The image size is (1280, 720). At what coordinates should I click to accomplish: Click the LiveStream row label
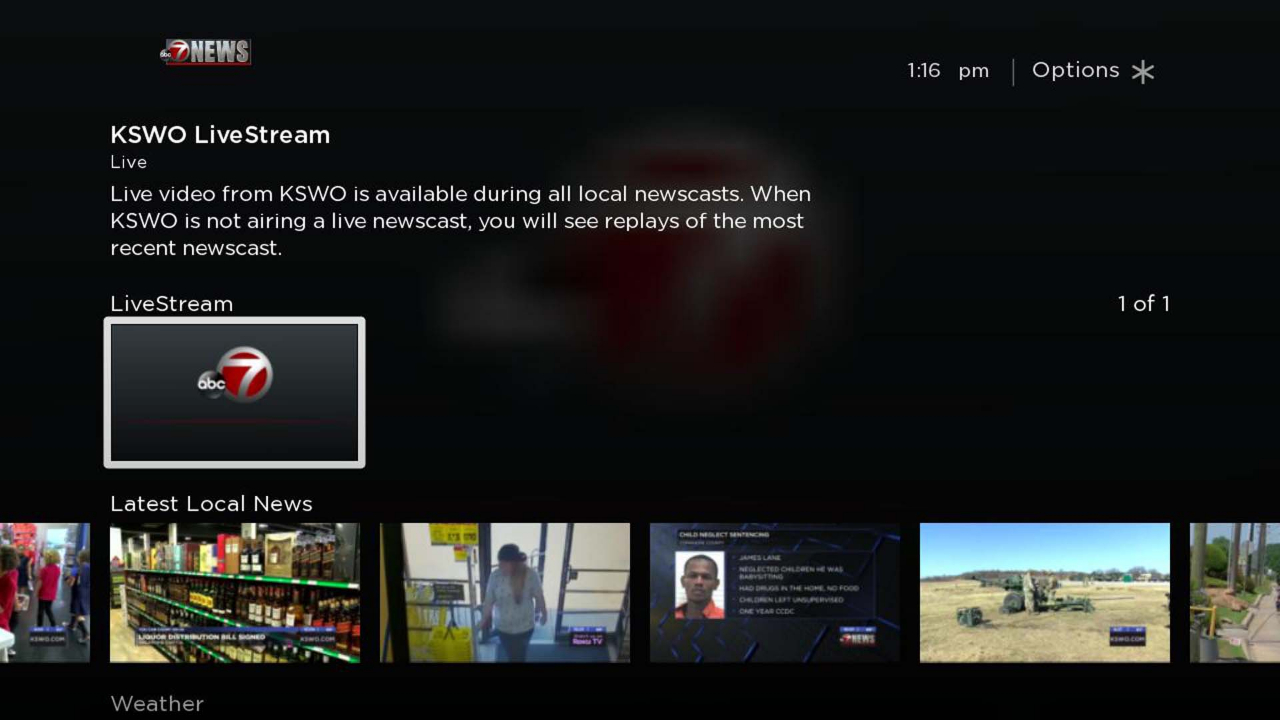(x=171, y=304)
